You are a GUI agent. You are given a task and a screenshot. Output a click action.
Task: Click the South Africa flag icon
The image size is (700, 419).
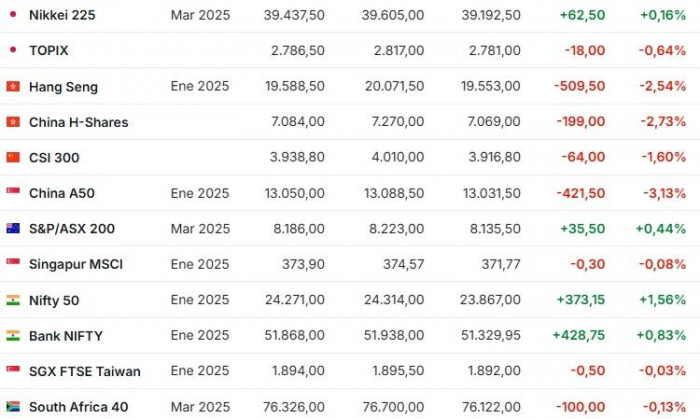pos(13,407)
